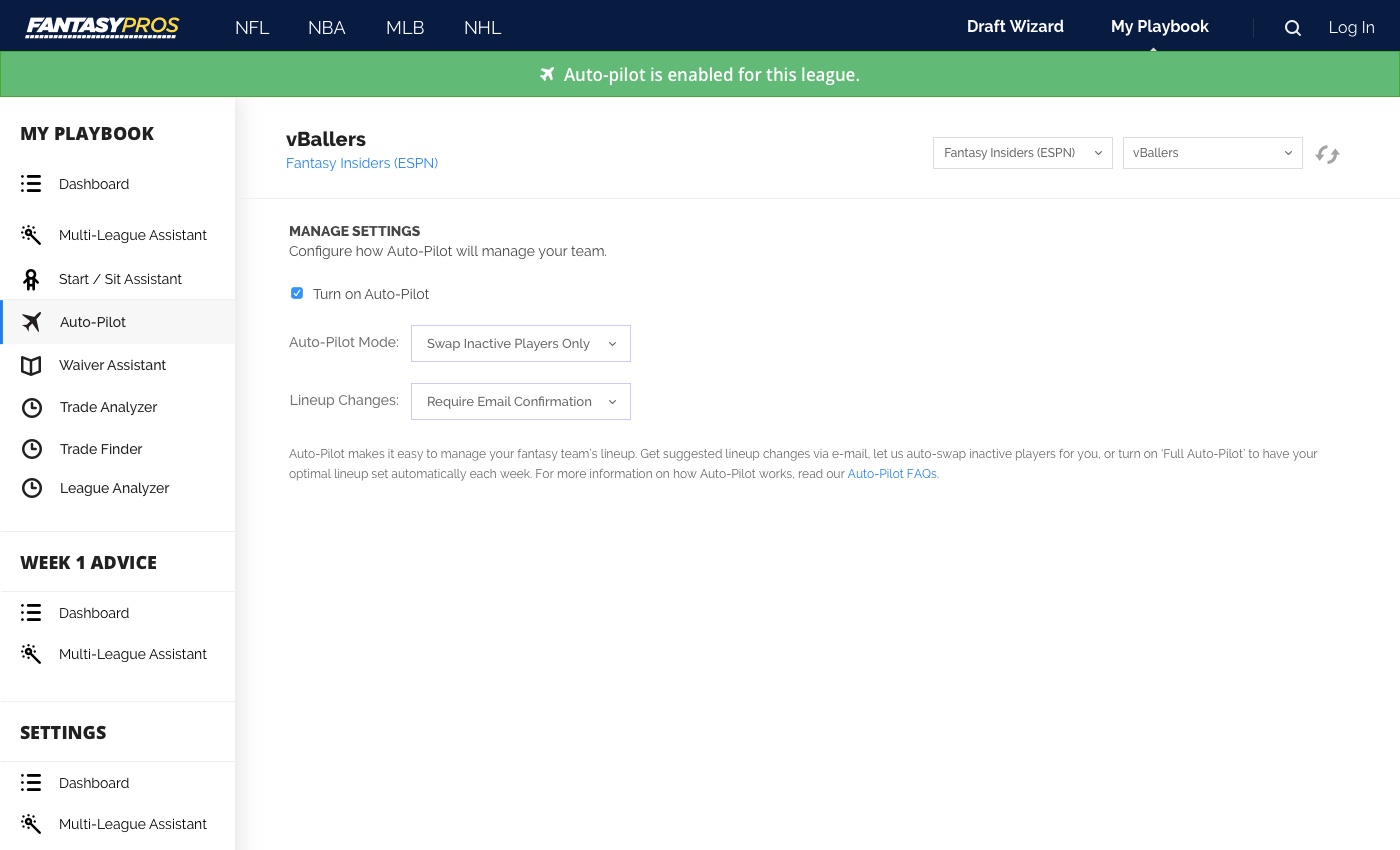Click the Trade Finder clock icon
The width and height of the screenshot is (1400, 850).
32,449
